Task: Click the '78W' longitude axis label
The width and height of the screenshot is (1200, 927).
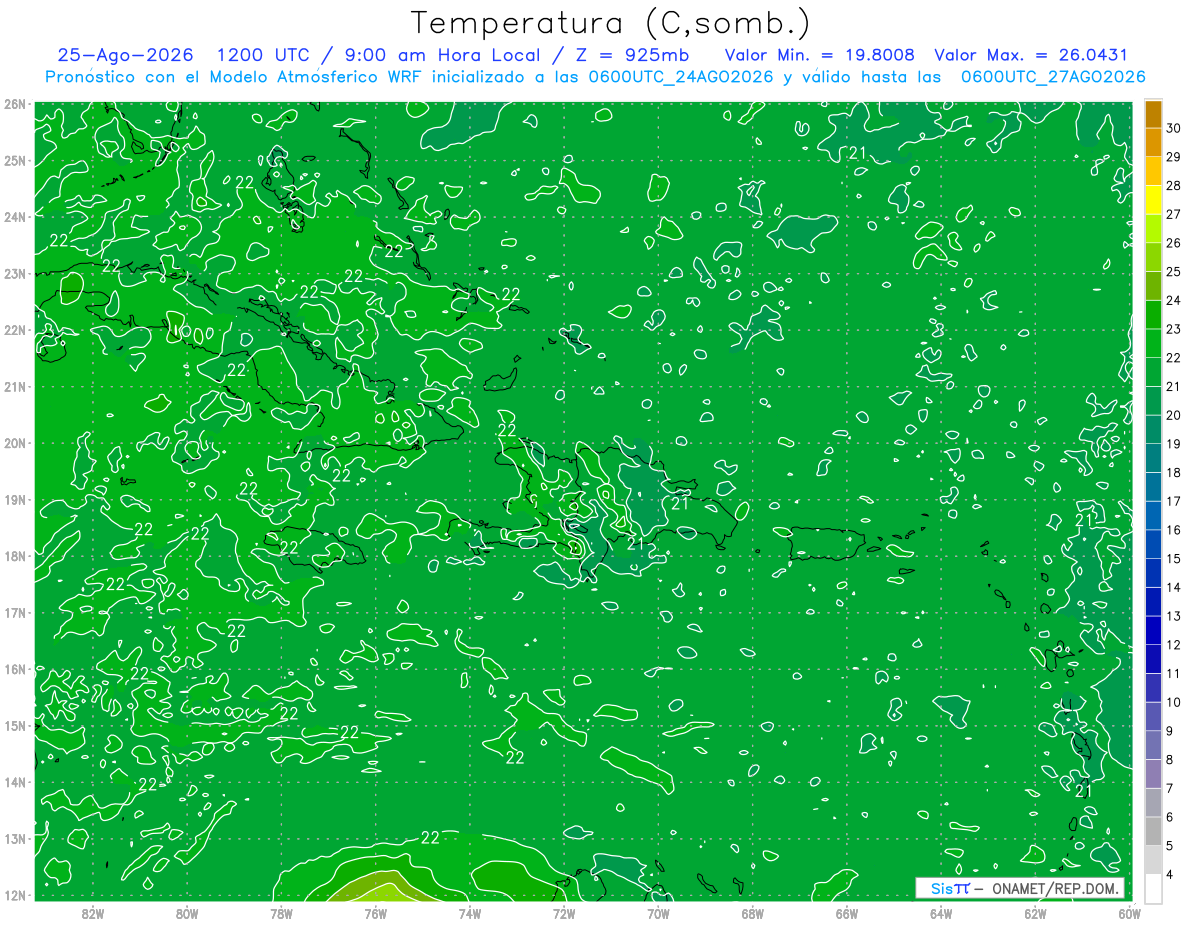Action: pyautogui.click(x=281, y=912)
